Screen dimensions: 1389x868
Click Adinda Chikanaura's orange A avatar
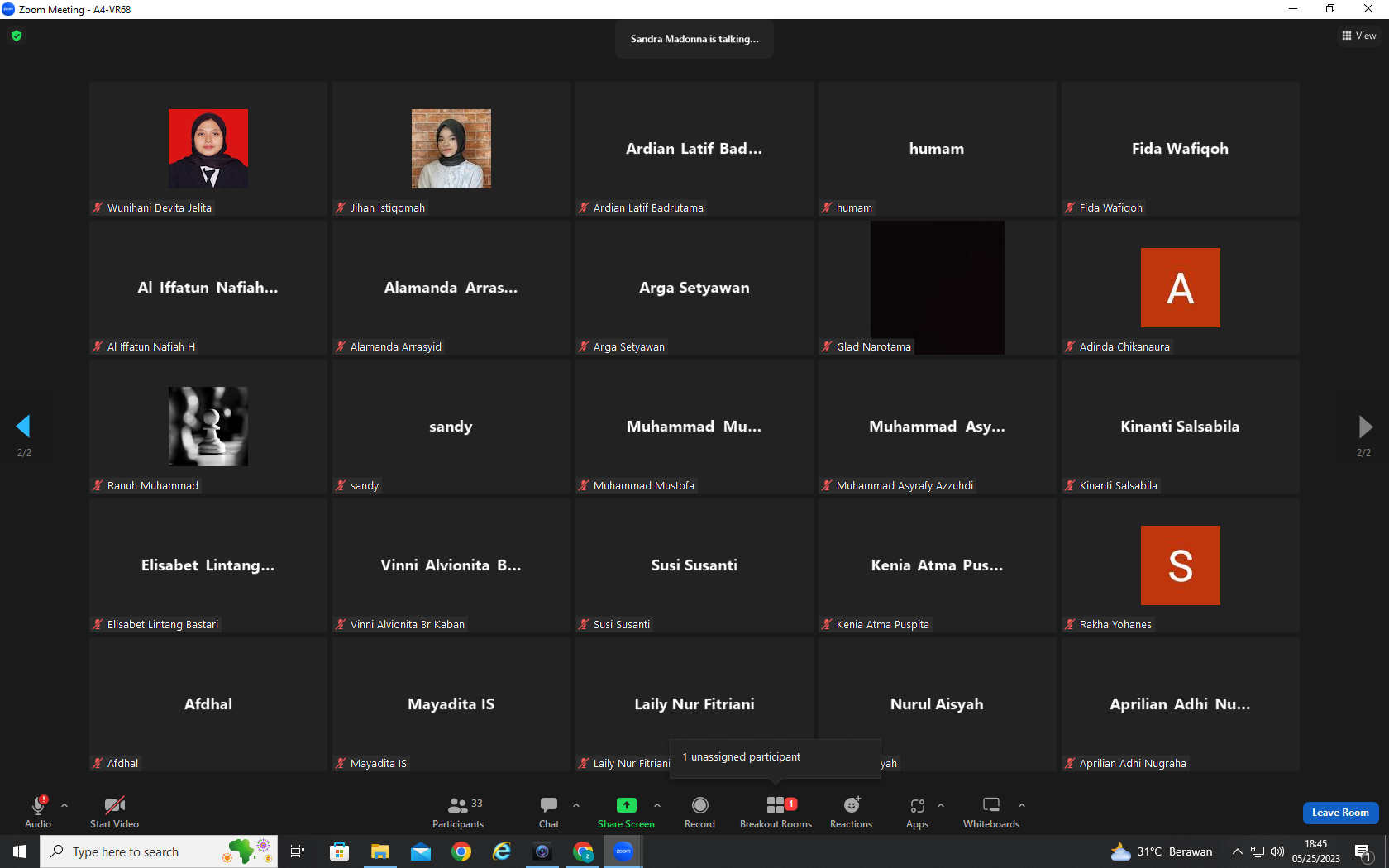pos(1181,288)
